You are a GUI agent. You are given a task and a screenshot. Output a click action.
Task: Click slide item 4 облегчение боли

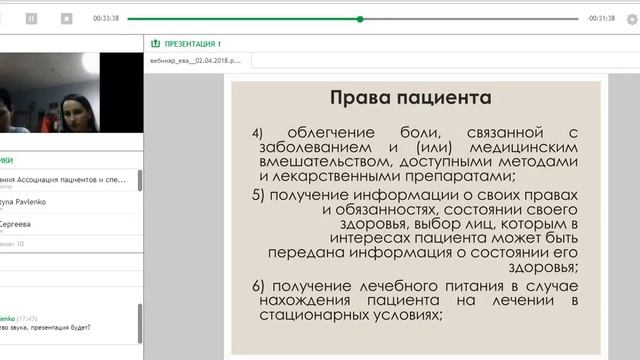click(x=415, y=154)
